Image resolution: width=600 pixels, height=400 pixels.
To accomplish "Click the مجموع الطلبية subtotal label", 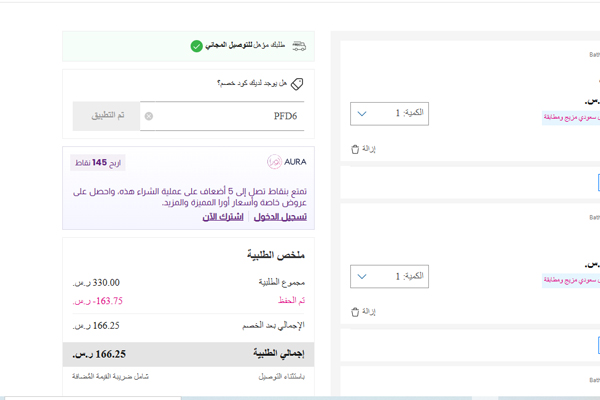I will [282, 282].
